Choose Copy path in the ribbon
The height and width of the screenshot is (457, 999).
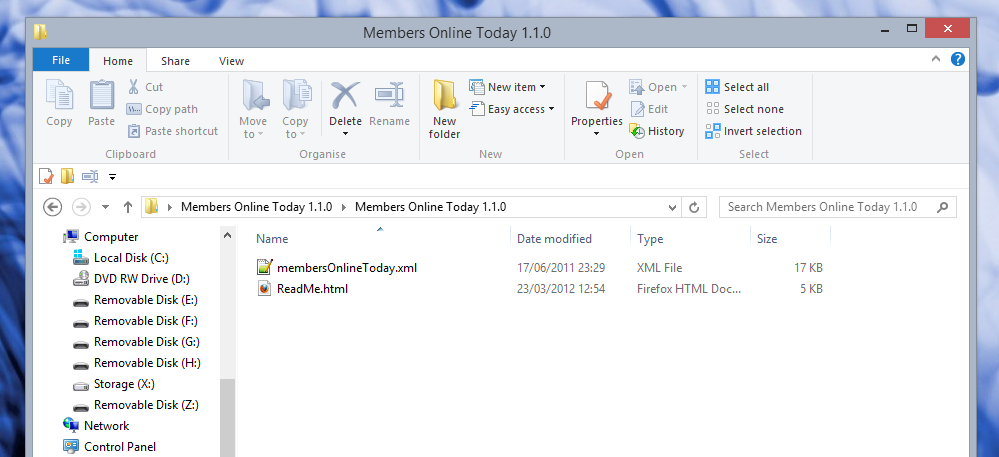[x=162, y=109]
